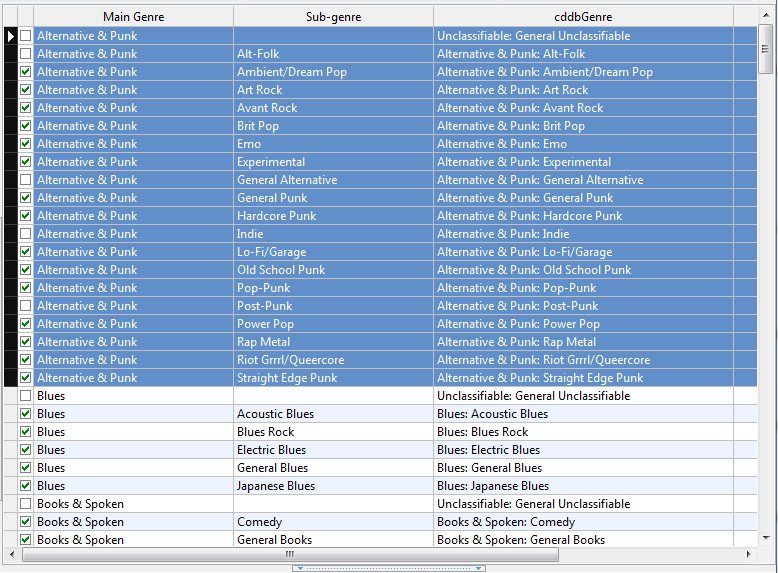The width and height of the screenshot is (778, 573).
Task: Select the 'Hardcore Punk' sub-genre cell
Action: [333, 216]
